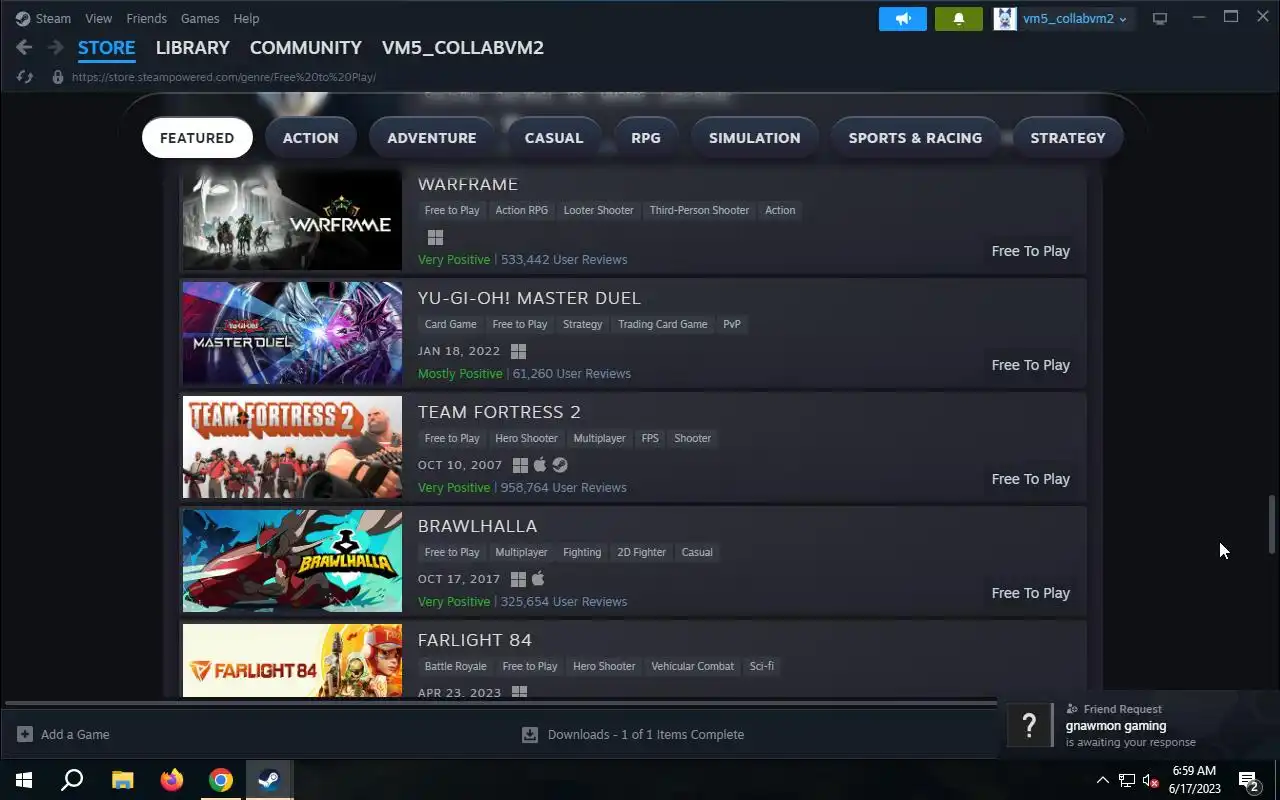Click the YU-GI-OH! MASTER DUEL title
1280x800 pixels.
coord(529,298)
